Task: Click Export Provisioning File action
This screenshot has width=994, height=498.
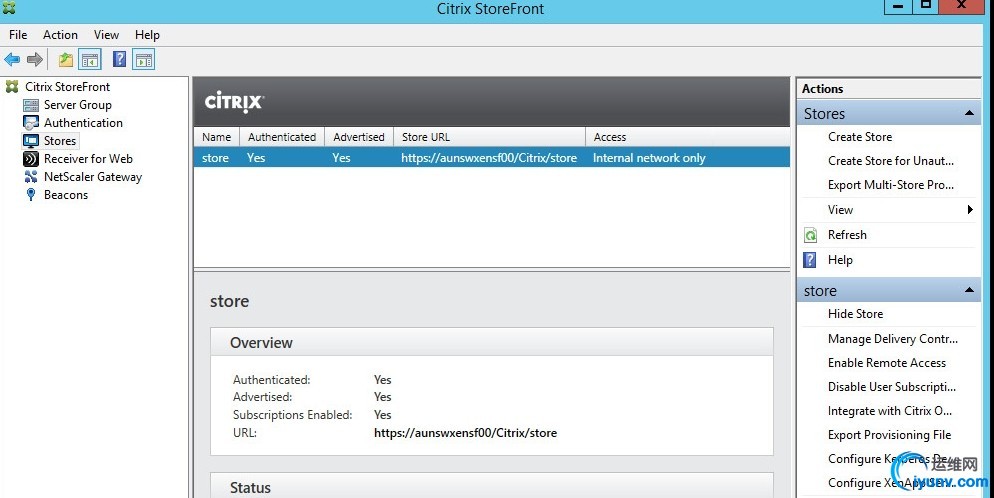Action: pos(889,435)
